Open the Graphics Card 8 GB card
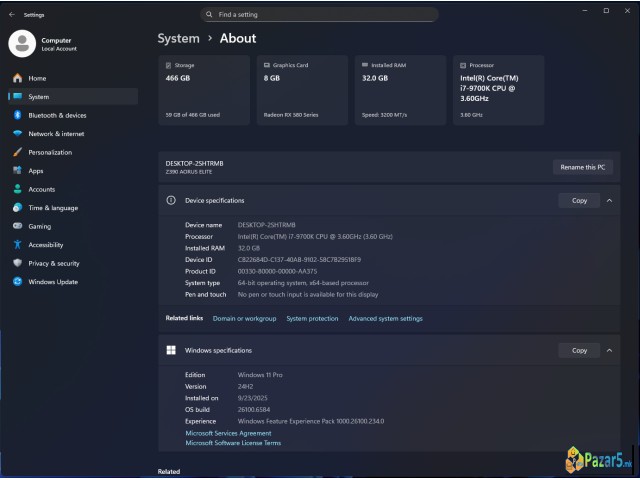This screenshot has width=640, height=480. pyautogui.click(x=302, y=90)
